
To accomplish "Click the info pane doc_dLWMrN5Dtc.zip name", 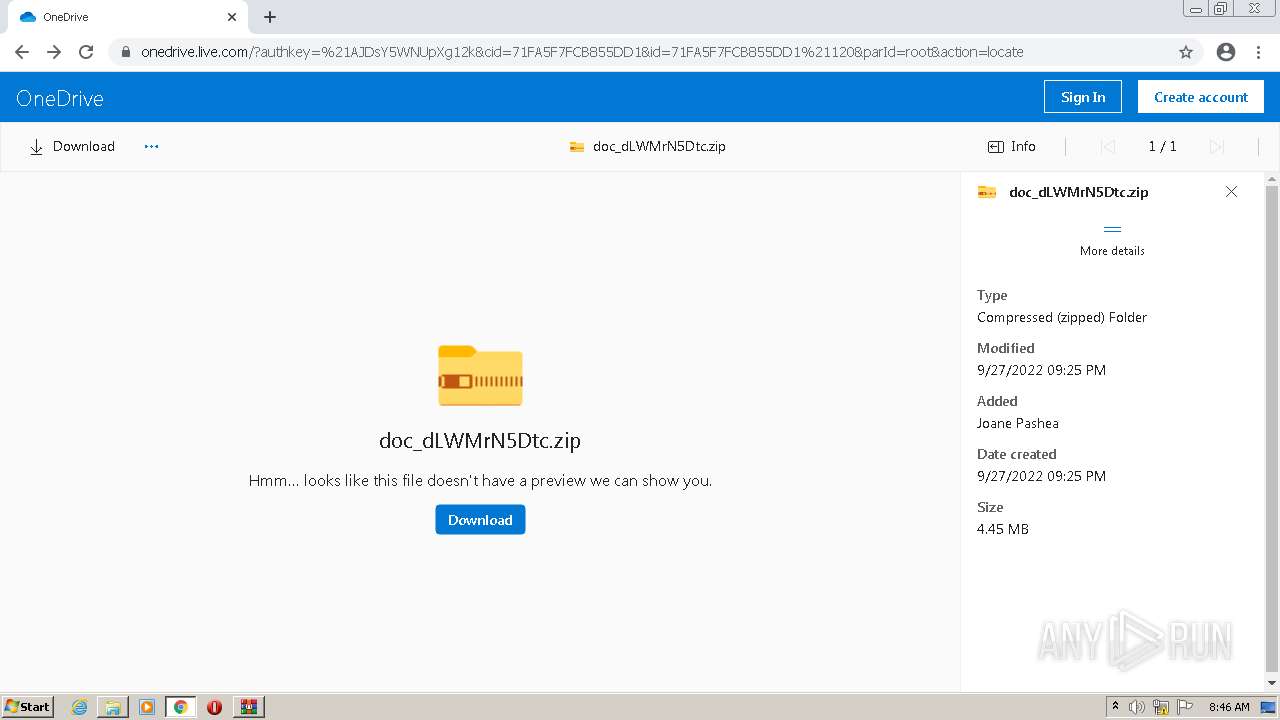I will pyautogui.click(x=1078, y=192).
